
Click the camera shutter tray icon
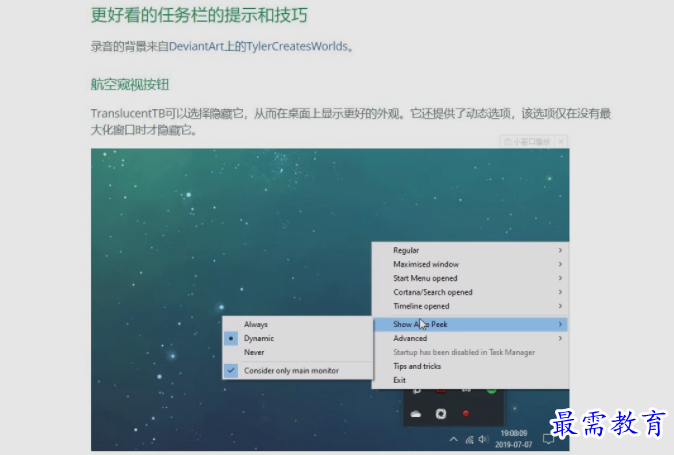pos(441,414)
